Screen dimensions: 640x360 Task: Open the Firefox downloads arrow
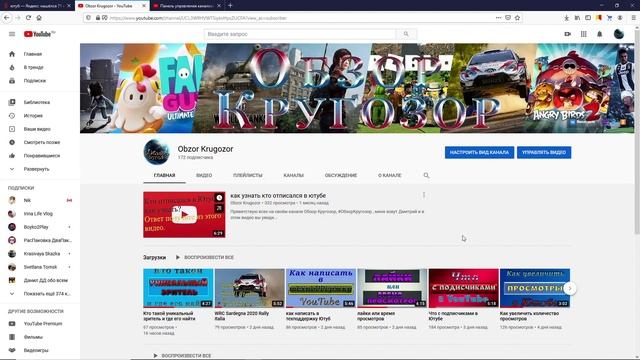tap(567, 18)
